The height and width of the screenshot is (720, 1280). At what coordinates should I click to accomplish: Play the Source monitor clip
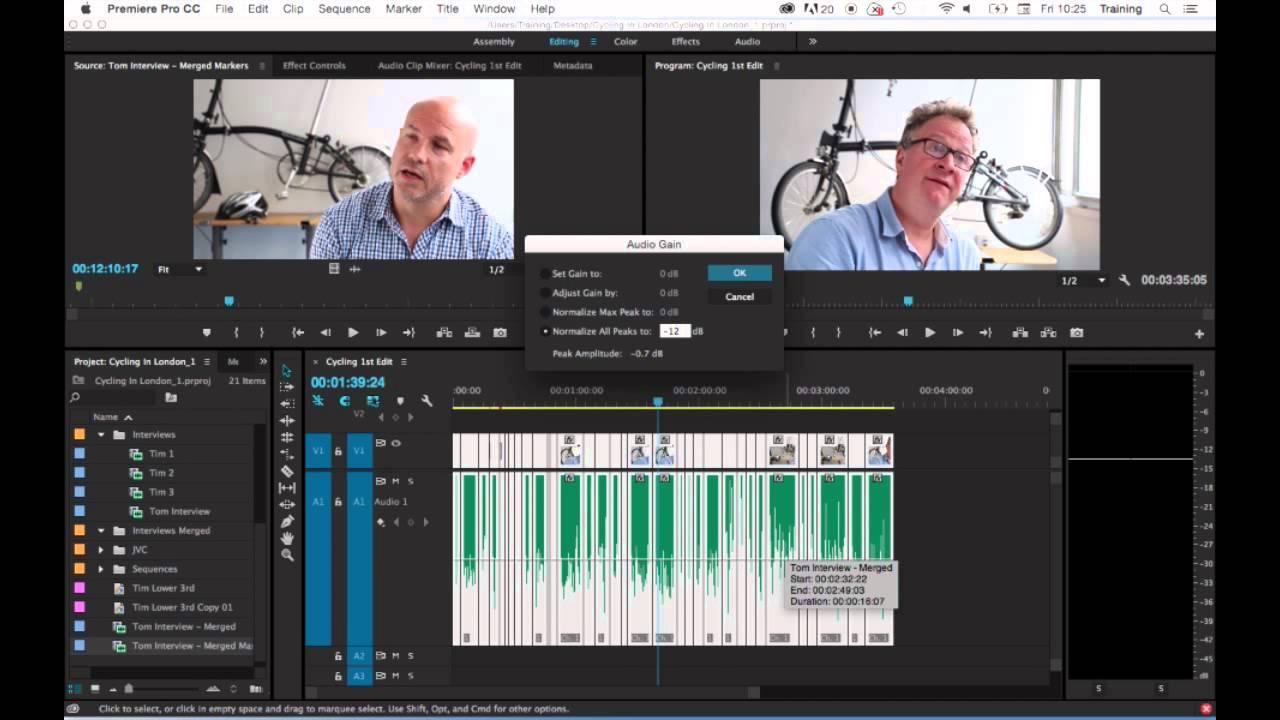353,333
